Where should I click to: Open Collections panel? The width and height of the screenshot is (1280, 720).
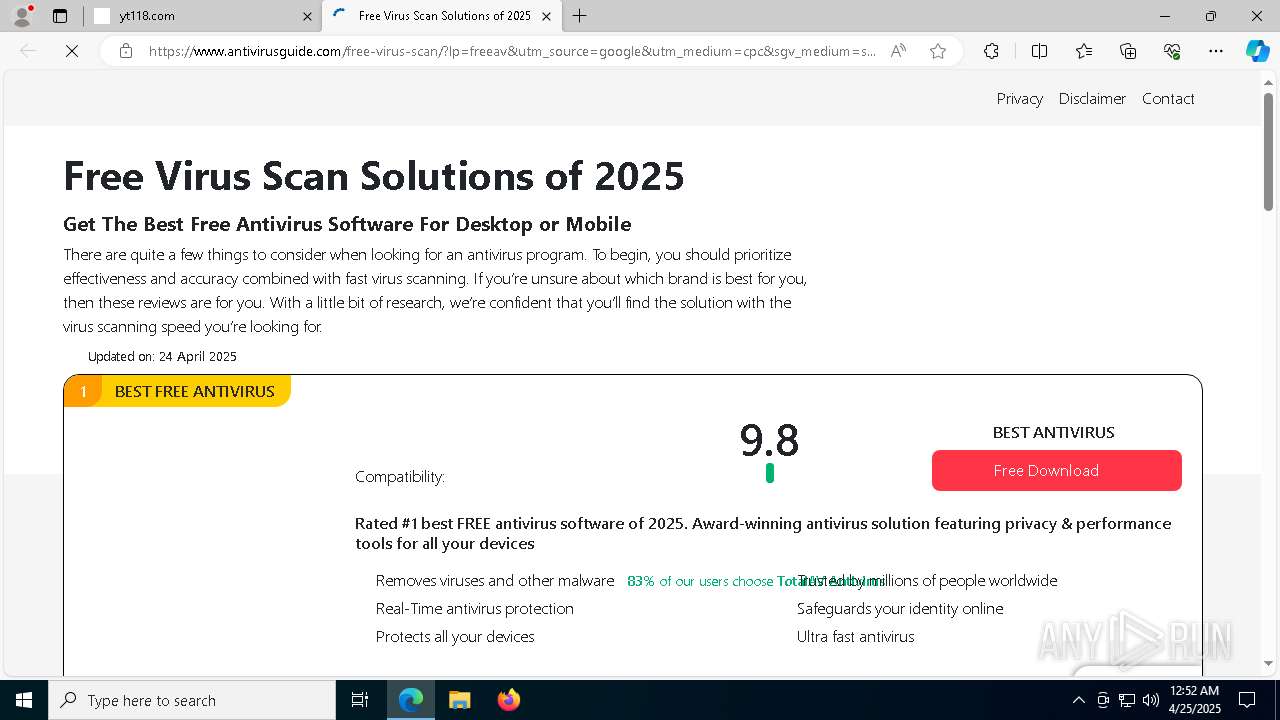1128,51
